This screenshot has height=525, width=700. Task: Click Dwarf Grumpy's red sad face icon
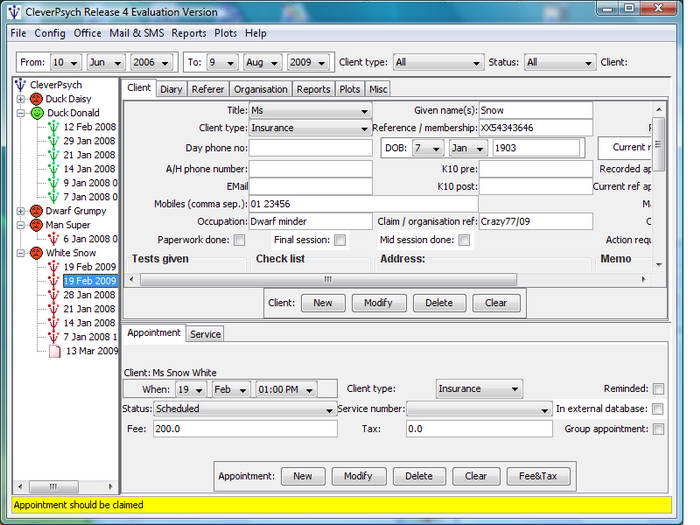click(36, 211)
